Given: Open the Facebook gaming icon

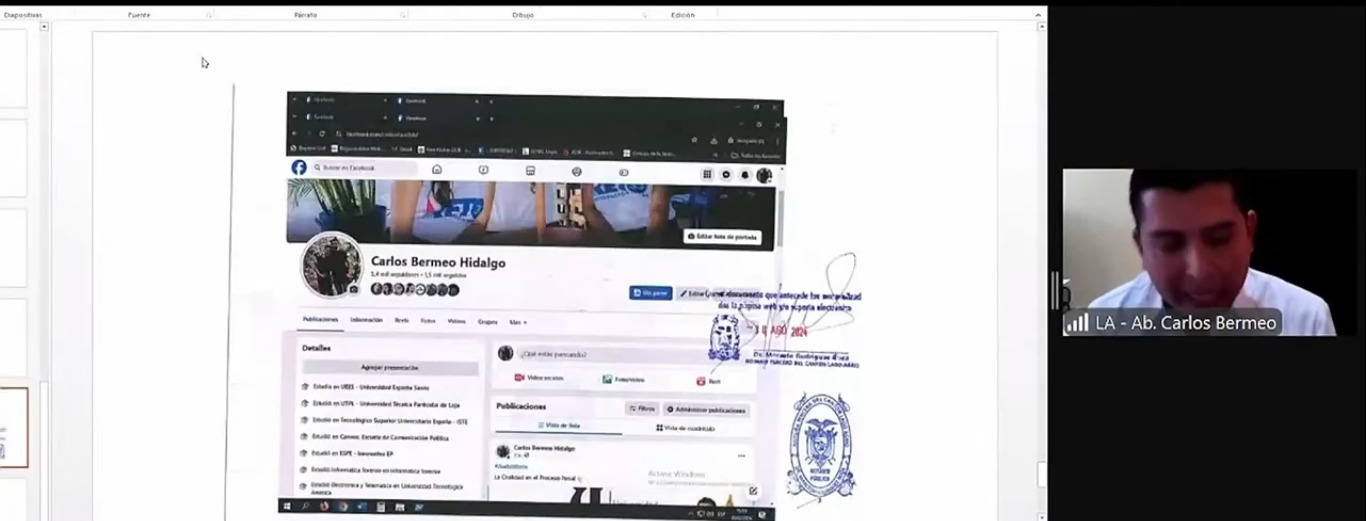Looking at the screenshot, I should tap(623, 172).
